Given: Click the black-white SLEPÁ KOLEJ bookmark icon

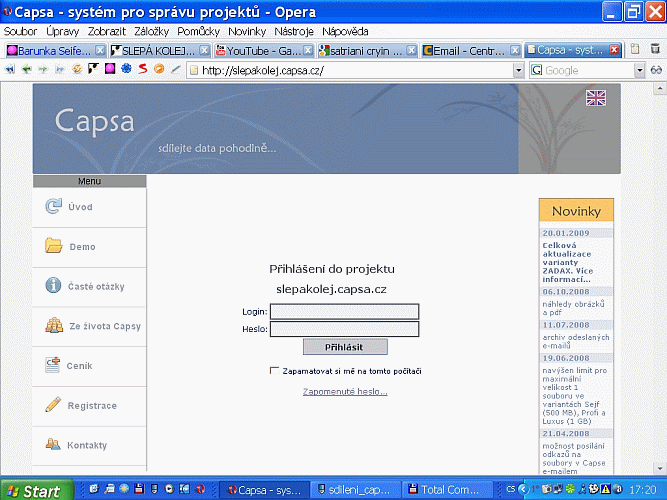Looking at the screenshot, I should click(93, 68).
